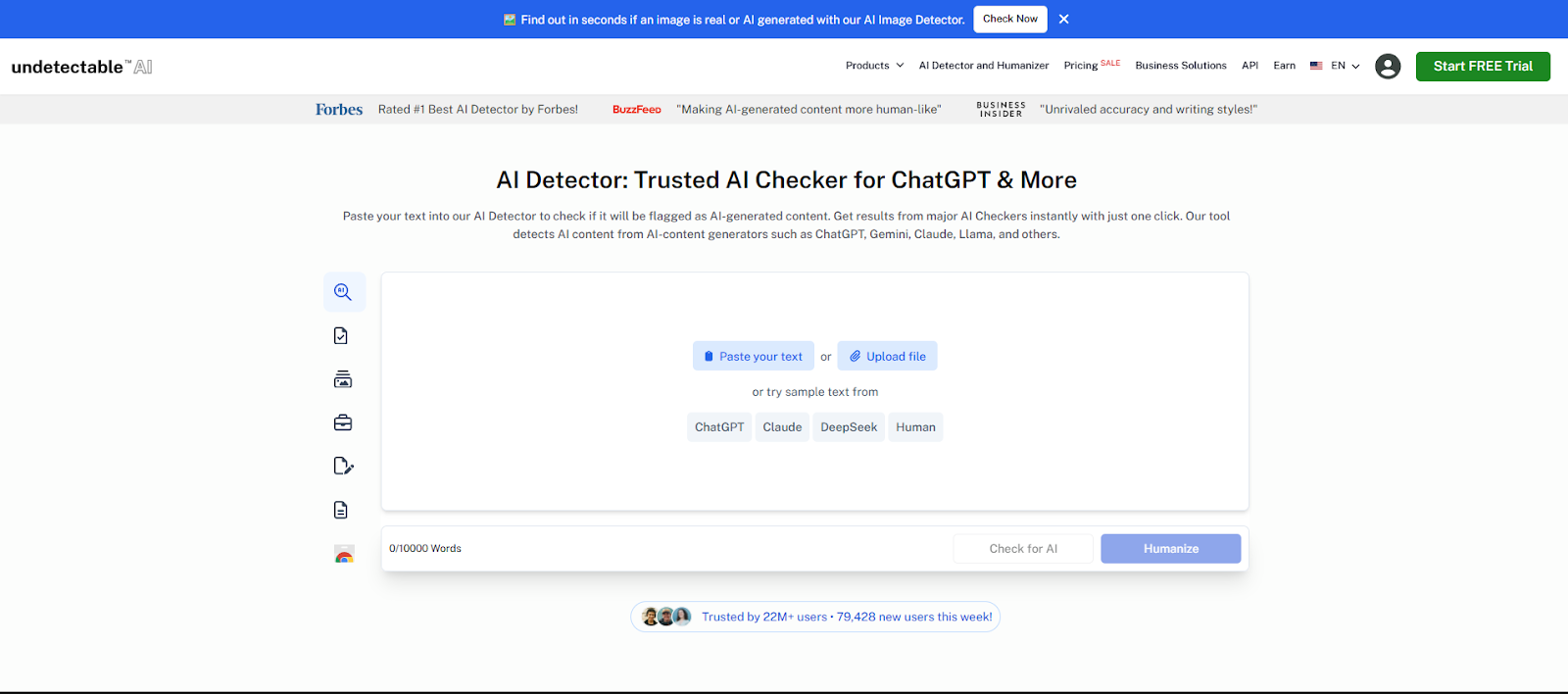Viewport: 1568px width, 694px height.
Task: Open the Pricing SALE menu item
Action: click(x=1092, y=65)
